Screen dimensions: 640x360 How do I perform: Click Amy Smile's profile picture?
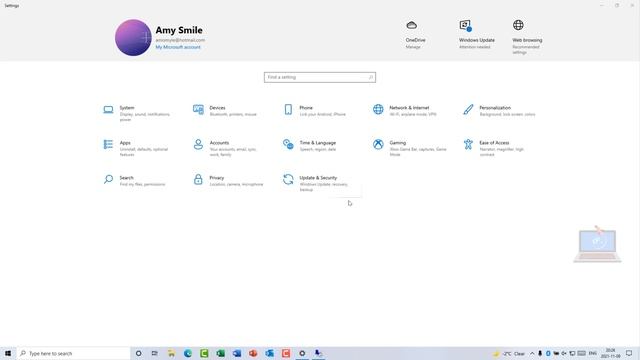point(133,38)
